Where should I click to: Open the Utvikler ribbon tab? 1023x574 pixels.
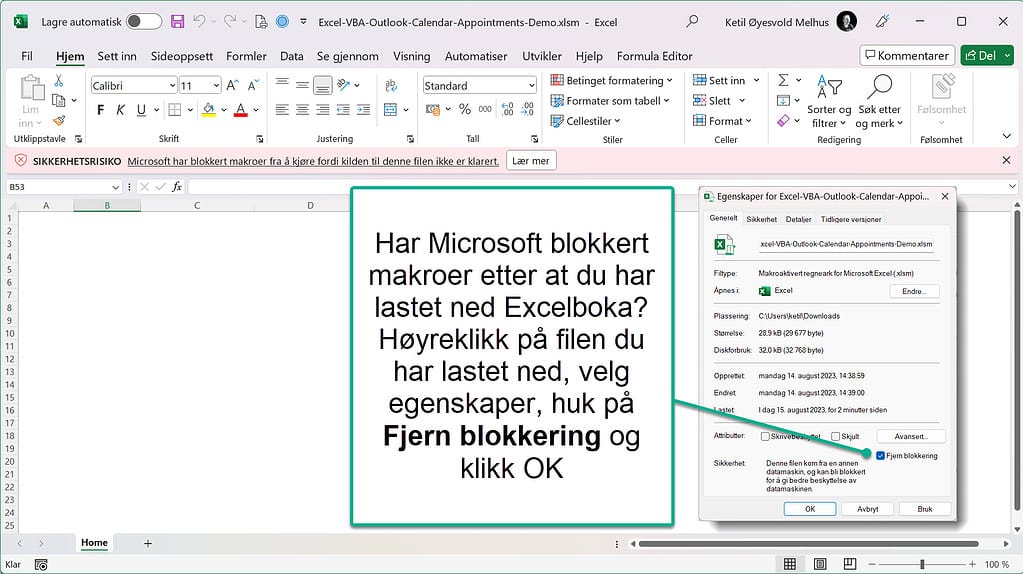[542, 56]
